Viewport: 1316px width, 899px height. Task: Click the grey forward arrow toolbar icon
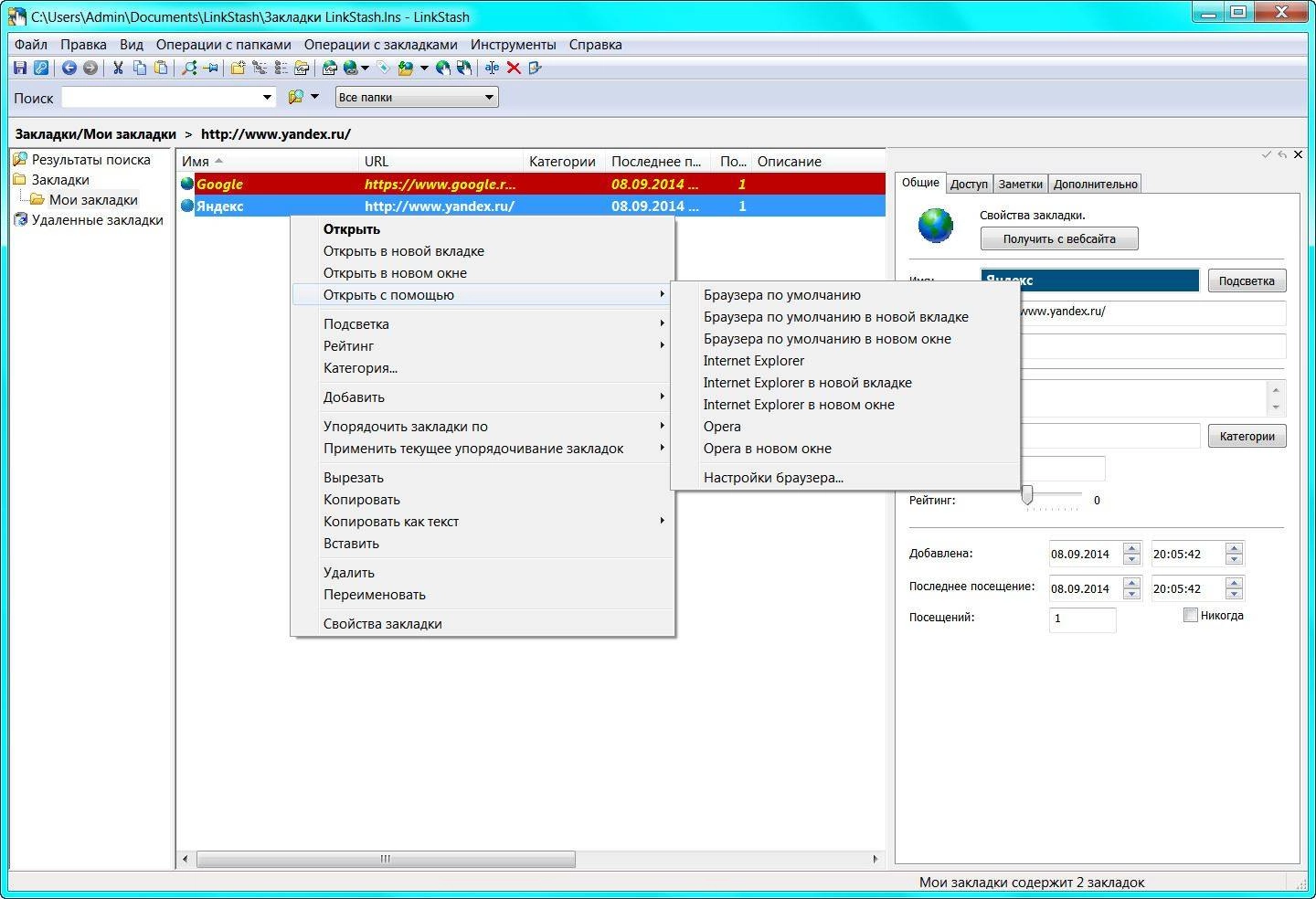pos(90,68)
